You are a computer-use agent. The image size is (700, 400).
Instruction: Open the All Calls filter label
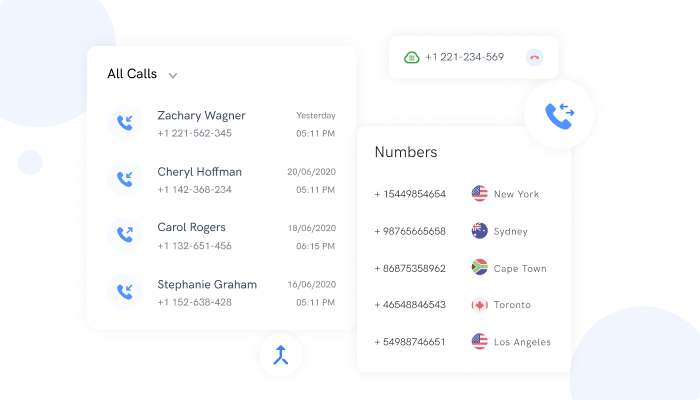pyautogui.click(x=132, y=74)
